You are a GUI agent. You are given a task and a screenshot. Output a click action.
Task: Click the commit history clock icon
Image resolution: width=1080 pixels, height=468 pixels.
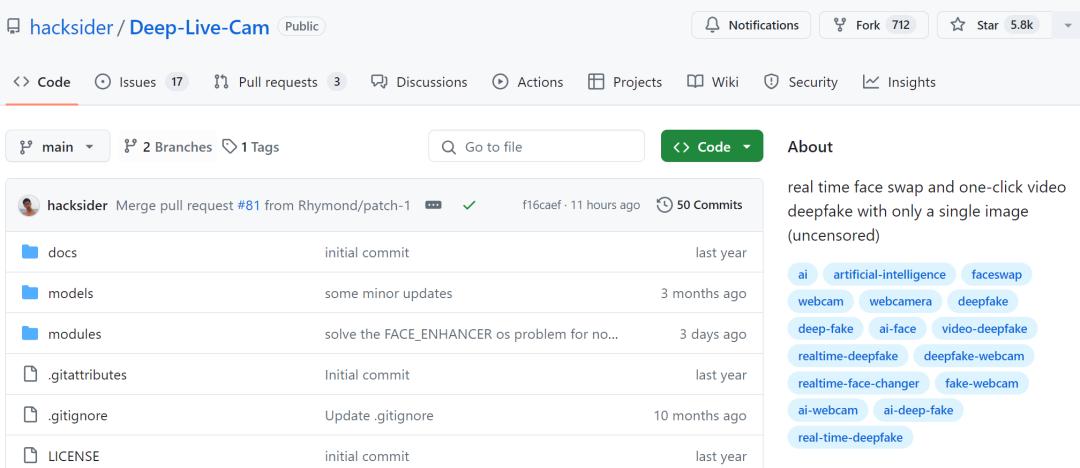[x=664, y=205]
